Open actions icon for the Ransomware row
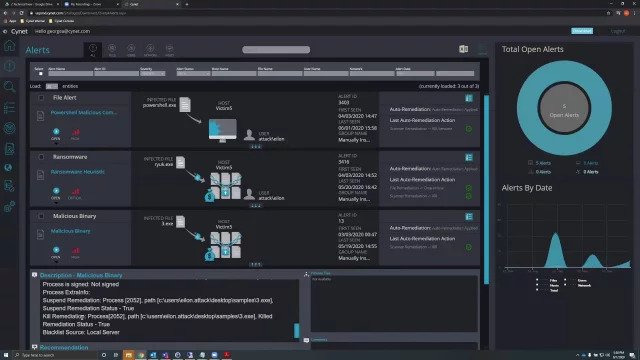 point(469,158)
